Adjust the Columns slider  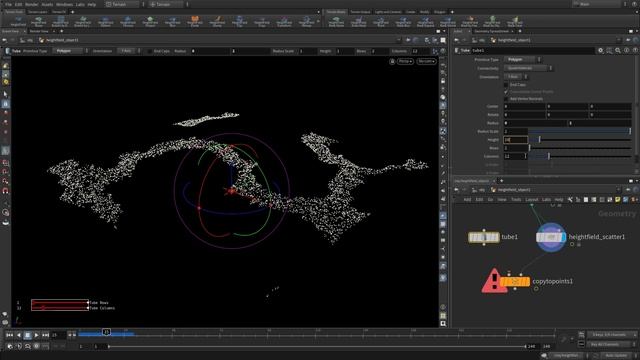(x=580, y=156)
